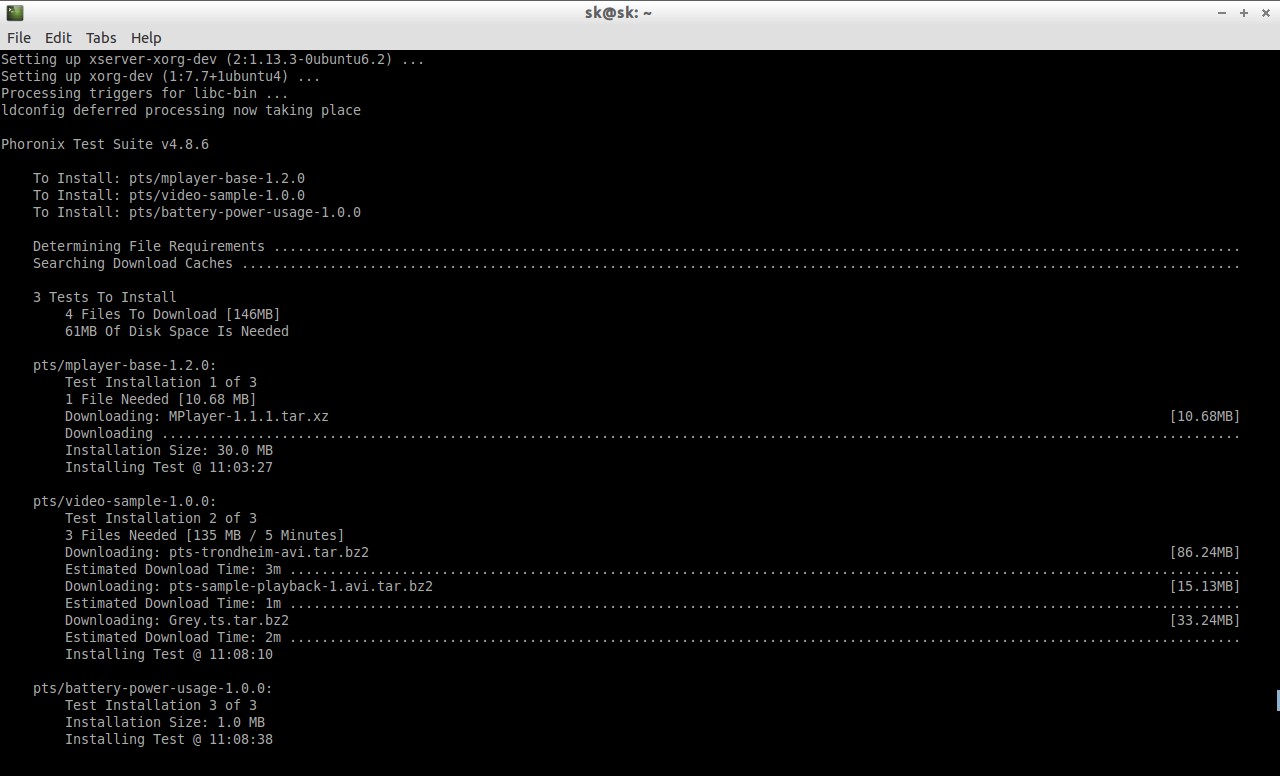Click 'Phoronix Test Suite v4.8.6' text
This screenshot has width=1280, height=776.
pos(105,144)
